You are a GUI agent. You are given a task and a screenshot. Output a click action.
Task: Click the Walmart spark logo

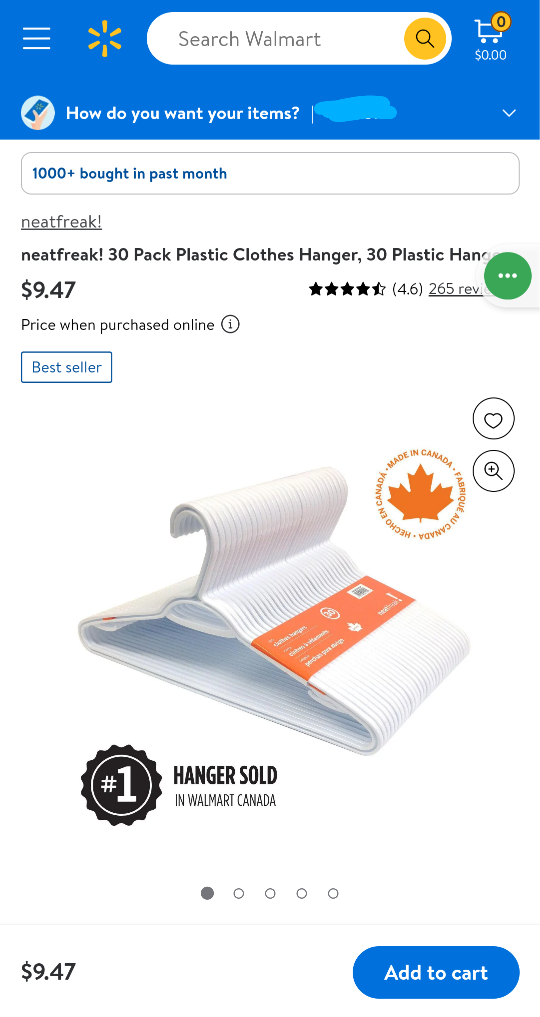[x=105, y=38]
